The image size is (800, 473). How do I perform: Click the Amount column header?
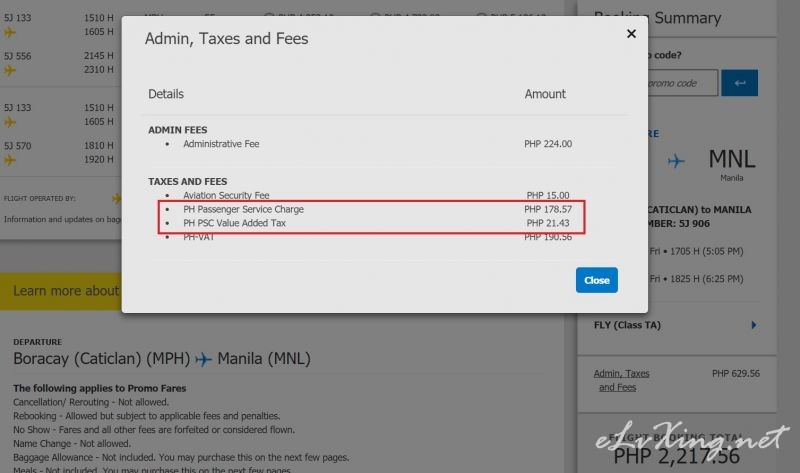point(545,94)
